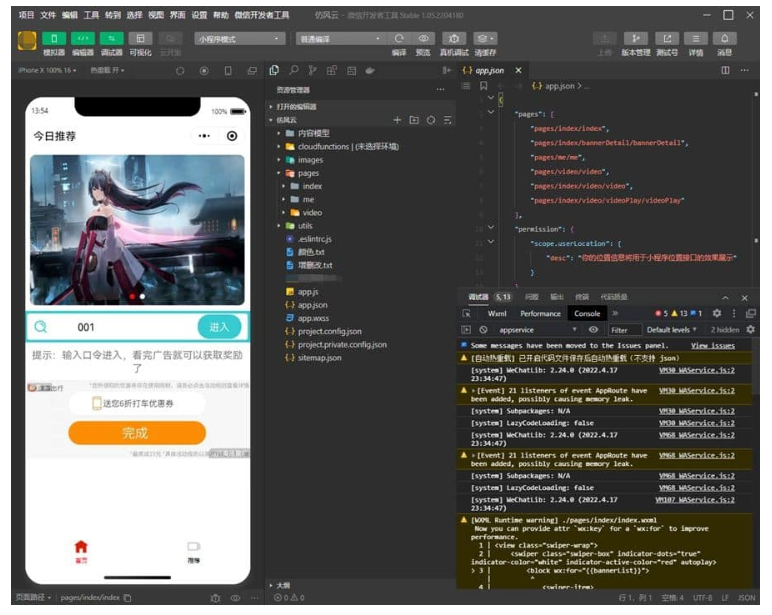Click the View issues link
The image size is (772, 615).
(x=712, y=345)
